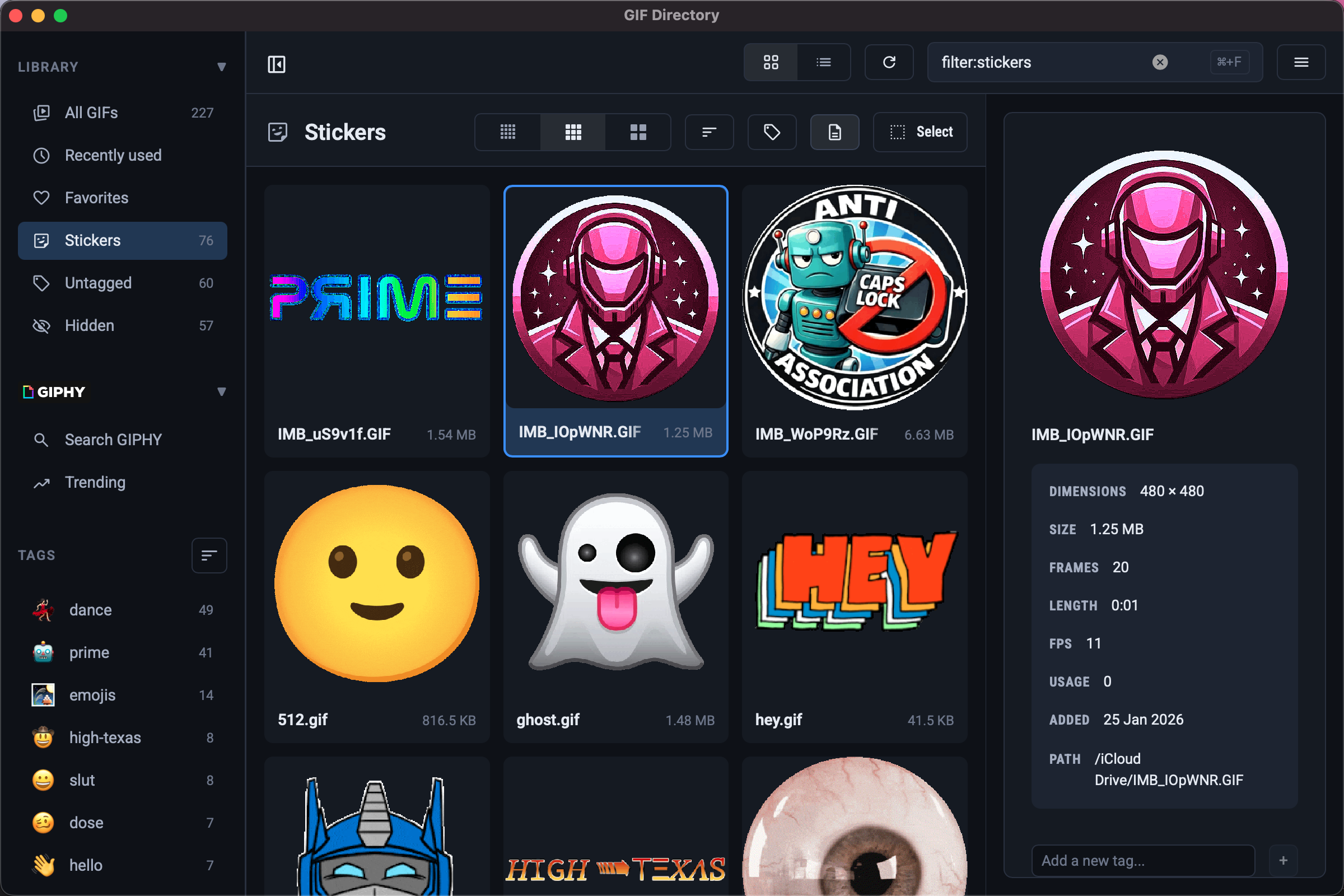Click the Hidden crossed-eye icon
The image size is (1344, 896).
tap(41, 326)
